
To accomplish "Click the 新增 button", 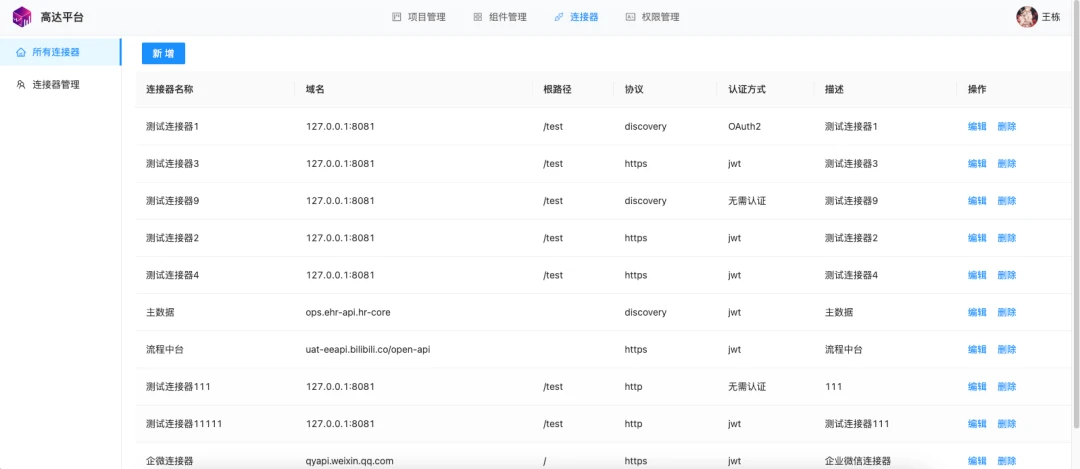I will coord(163,53).
